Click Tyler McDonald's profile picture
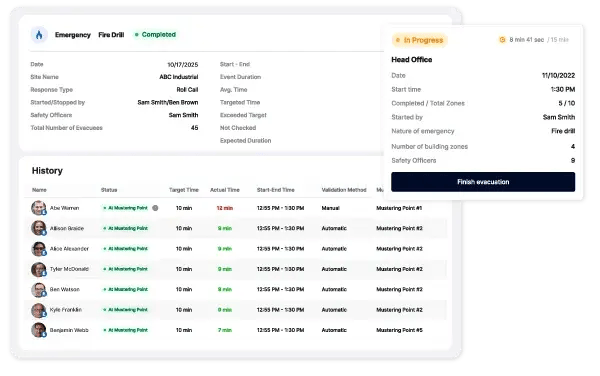The image size is (600, 376). [x=39, y=269]
